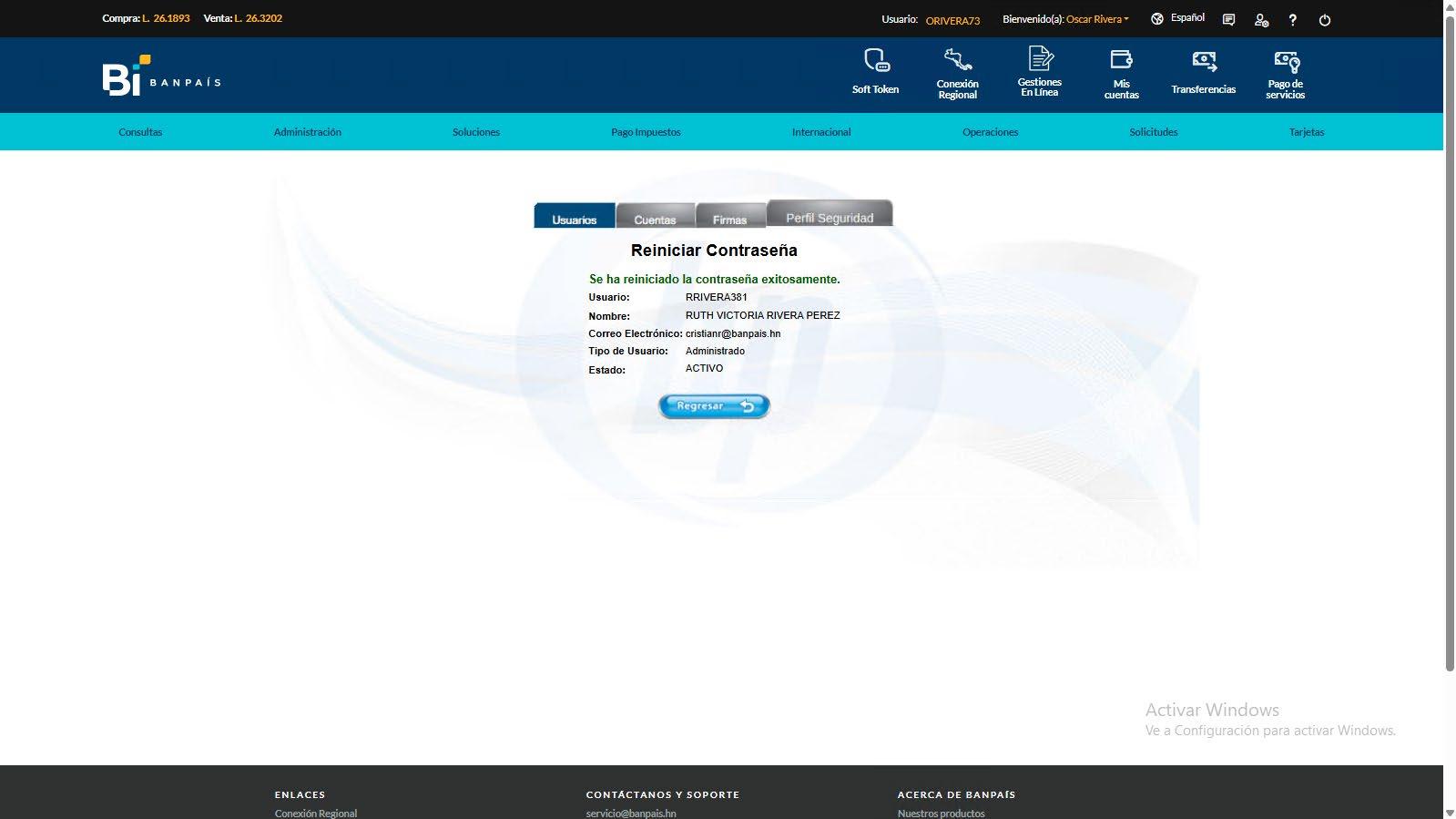
Task: Open the user settings profile icon
Action: [1261, 19]
